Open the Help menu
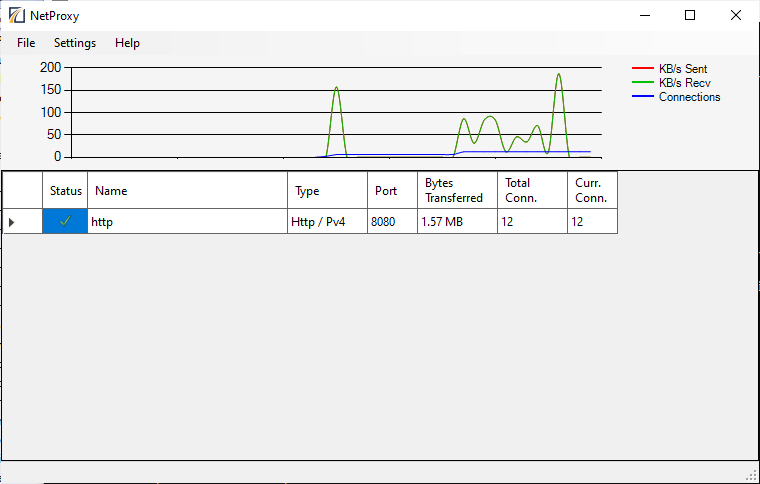Viewport: 760px width, 484px height. 127,43
